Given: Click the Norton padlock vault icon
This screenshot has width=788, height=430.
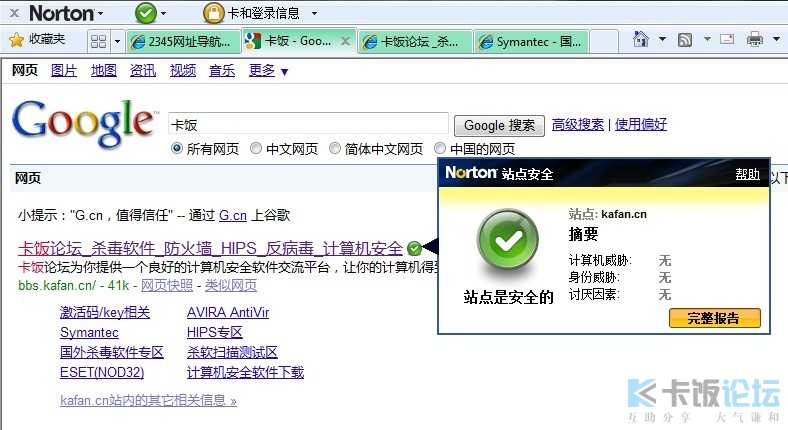Looking at the screenshot, I should coord(213,13).
